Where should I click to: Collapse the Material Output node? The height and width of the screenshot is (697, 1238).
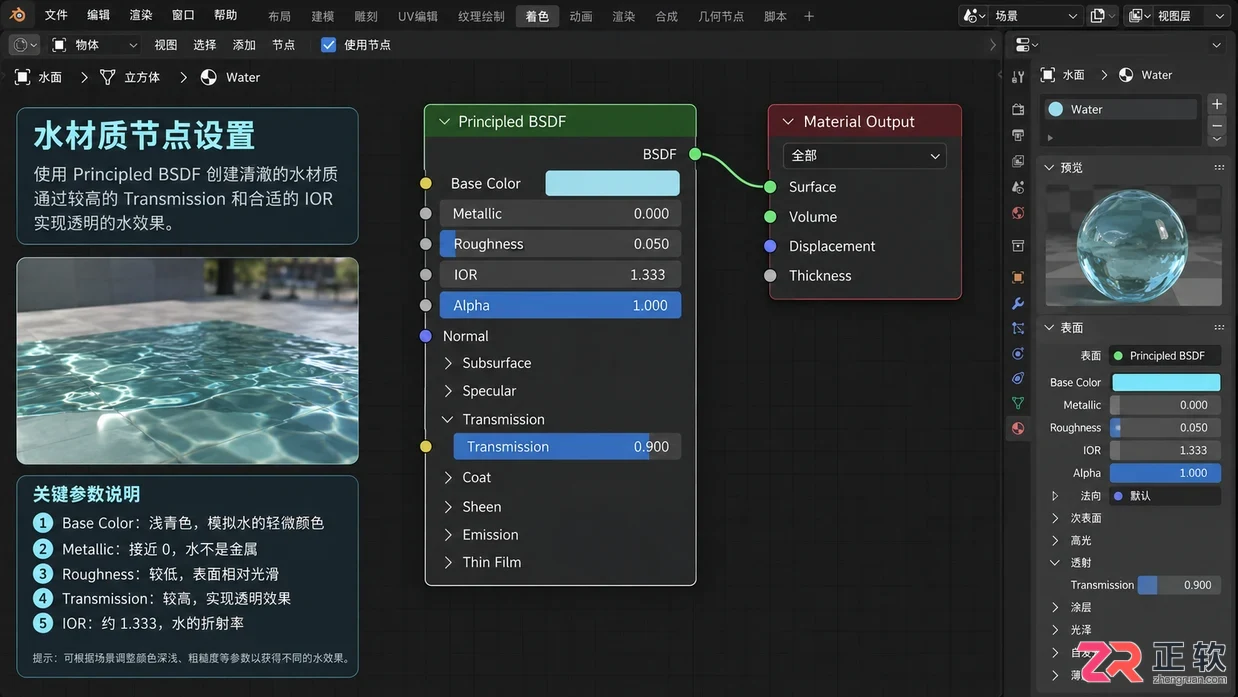(788, 122)
